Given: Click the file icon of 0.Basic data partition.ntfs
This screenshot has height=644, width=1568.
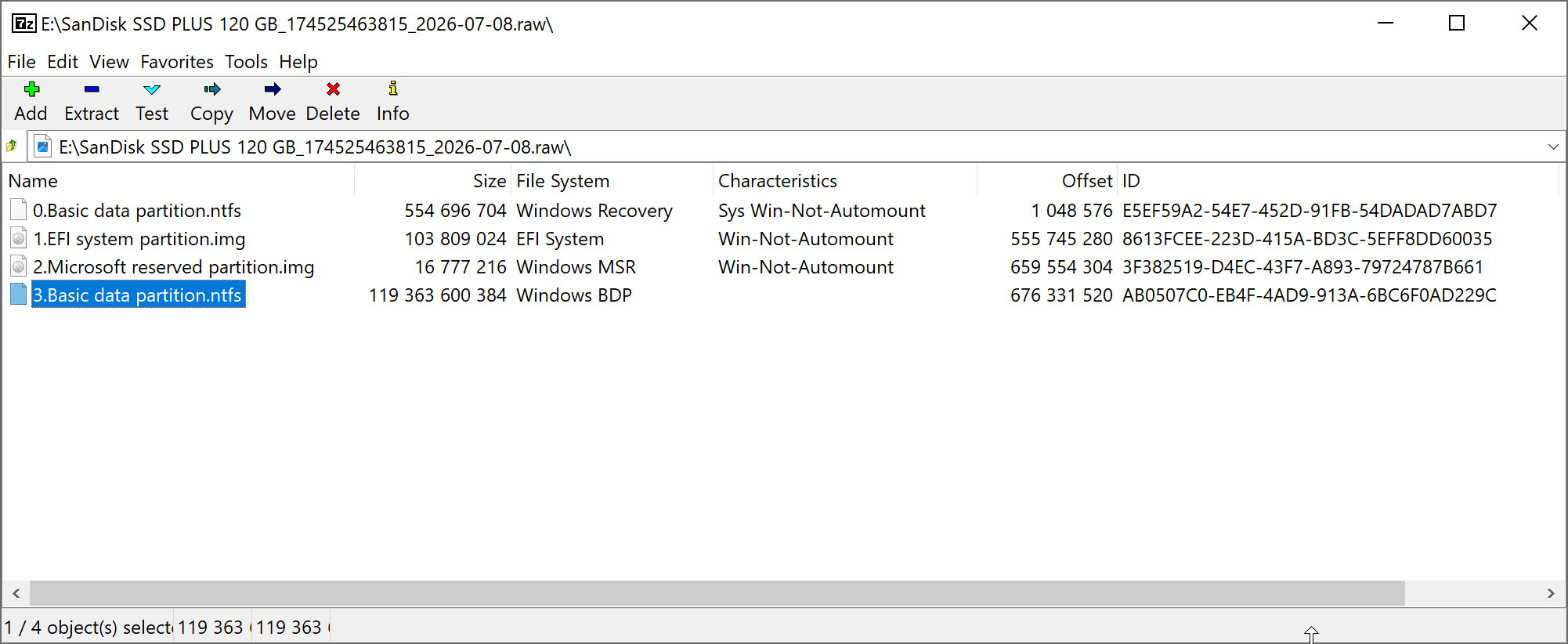Looking at the screenshot, I should click(x=19, y=209).
